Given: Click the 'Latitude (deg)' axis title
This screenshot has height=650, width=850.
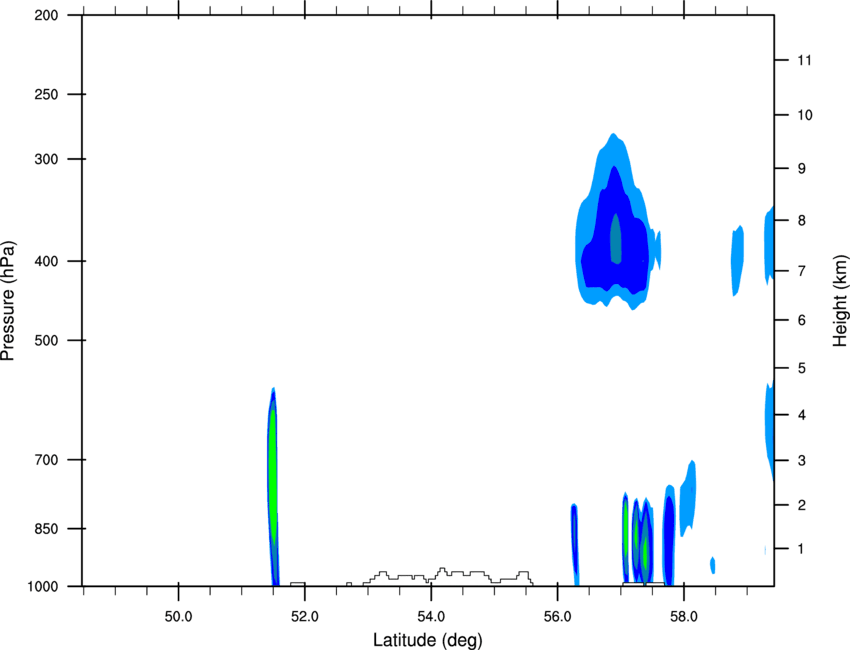Looking at the screenshot, I should pos(428,640).
